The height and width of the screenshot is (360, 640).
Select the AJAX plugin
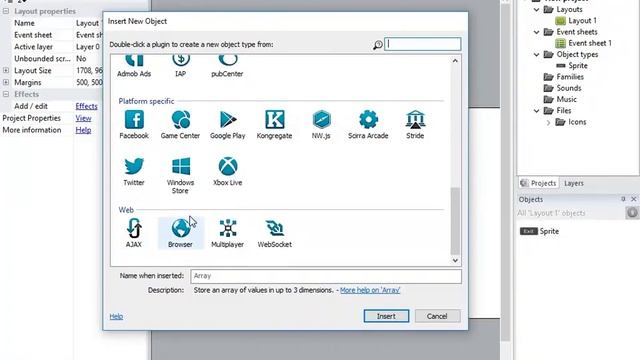coord(134,233)
